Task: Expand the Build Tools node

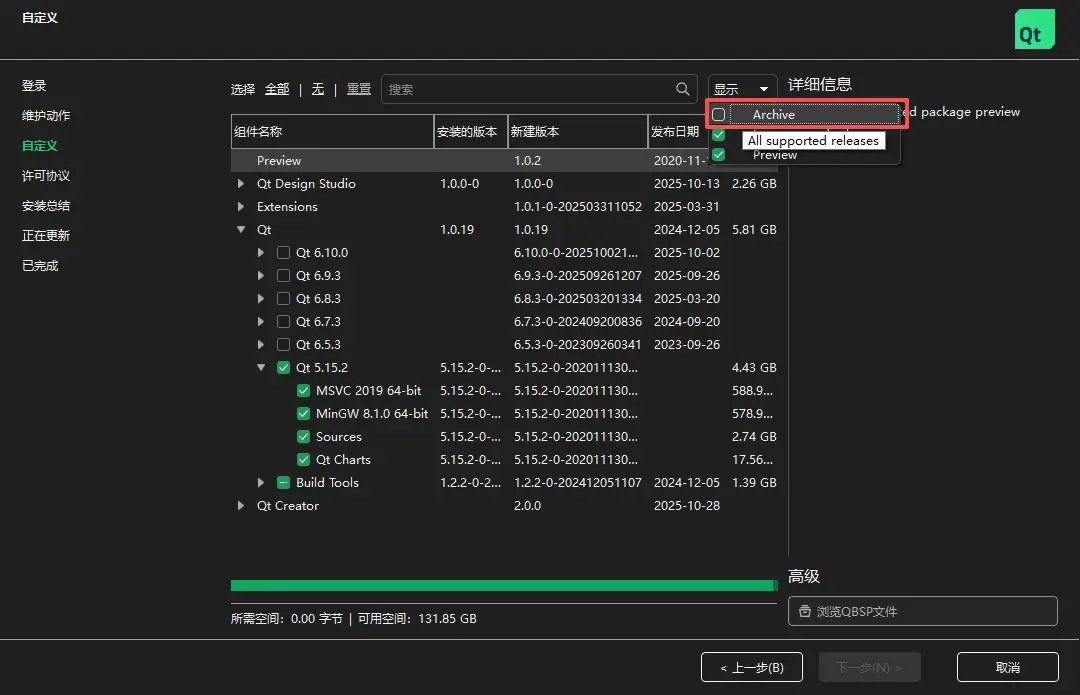Action: click(260, 483)
